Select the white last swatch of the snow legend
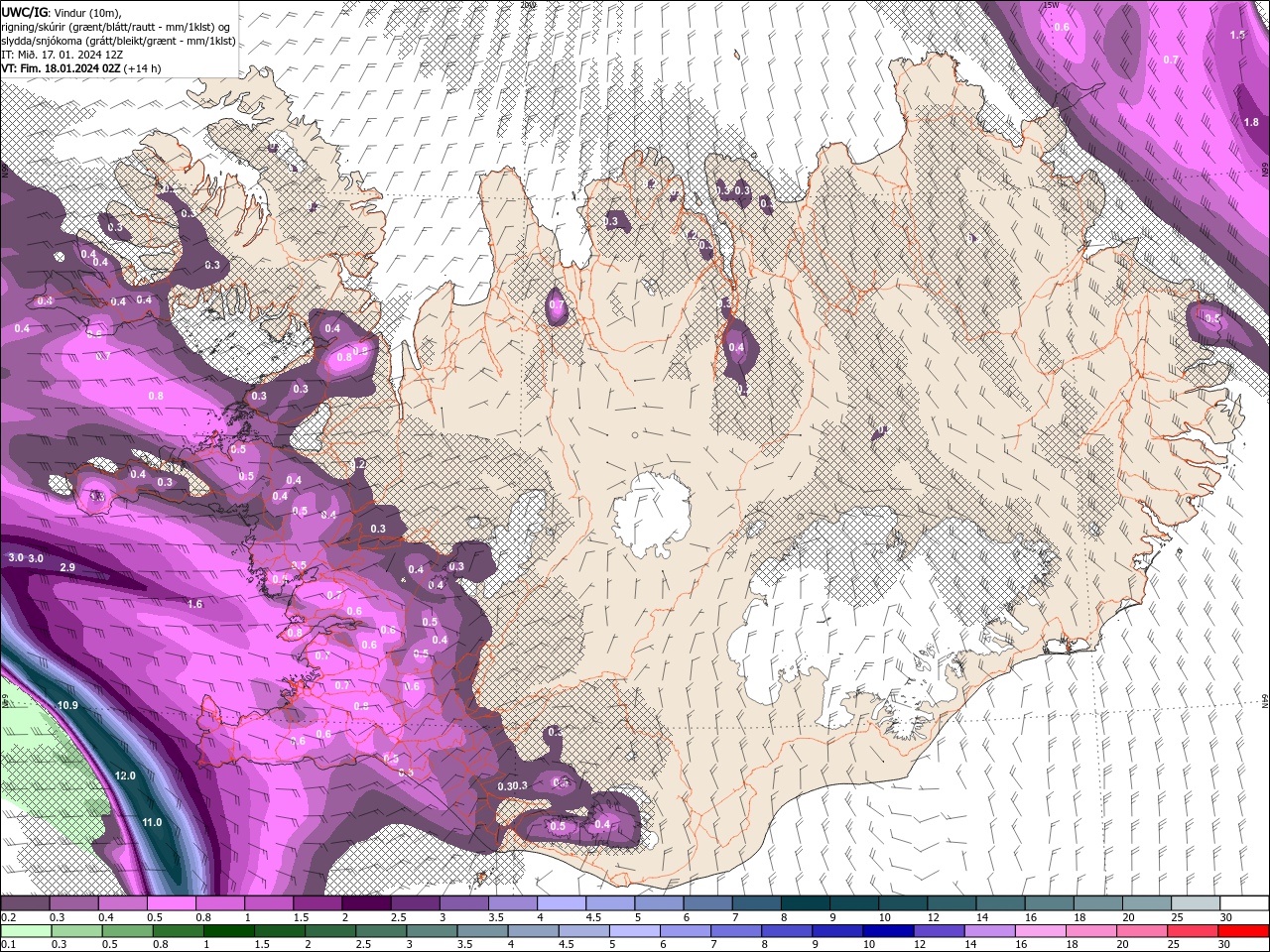This screenshot has height=952, width=1270. tap(1243, 903)
